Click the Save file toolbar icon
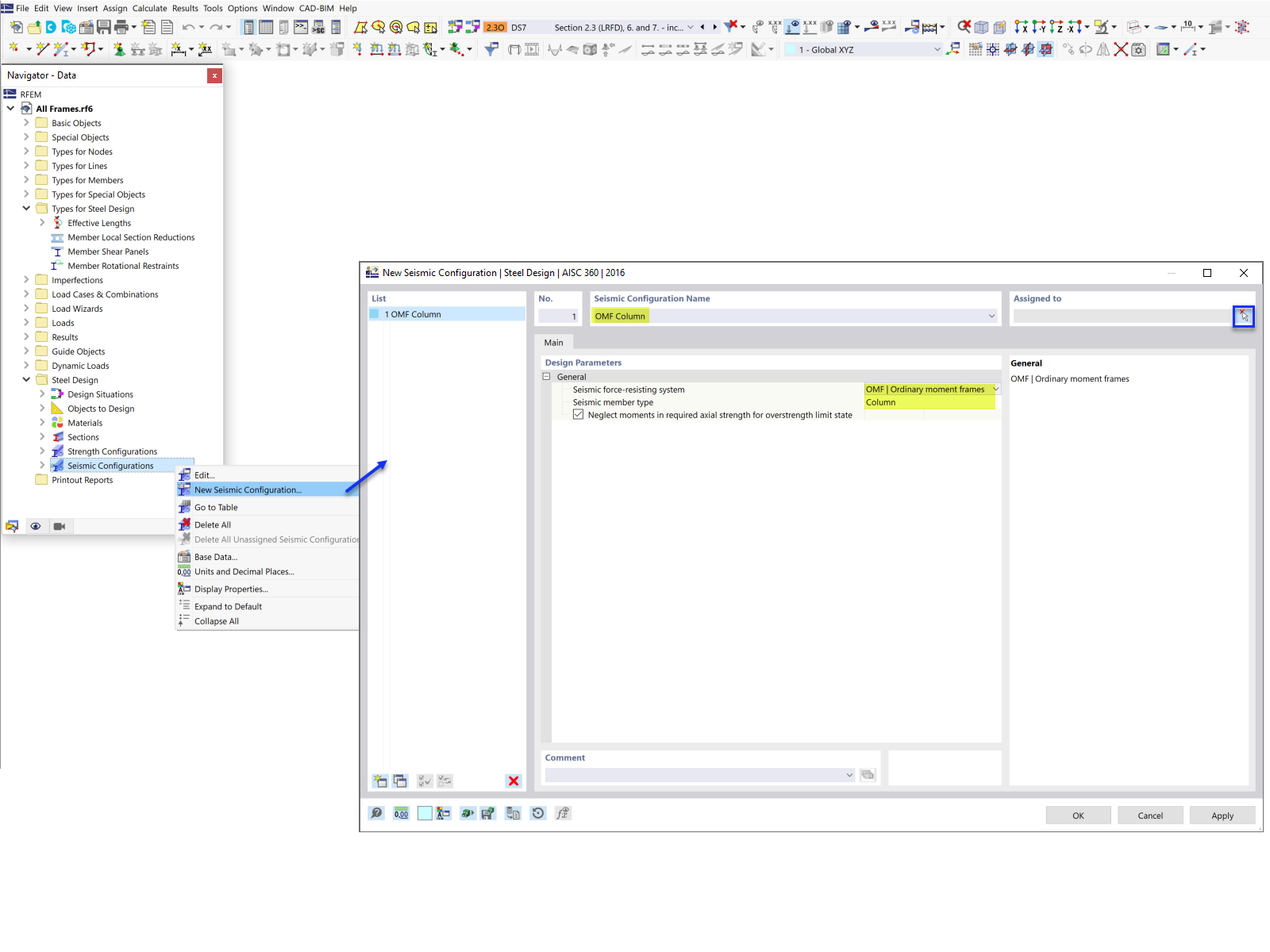 click(x=103, y=27)
